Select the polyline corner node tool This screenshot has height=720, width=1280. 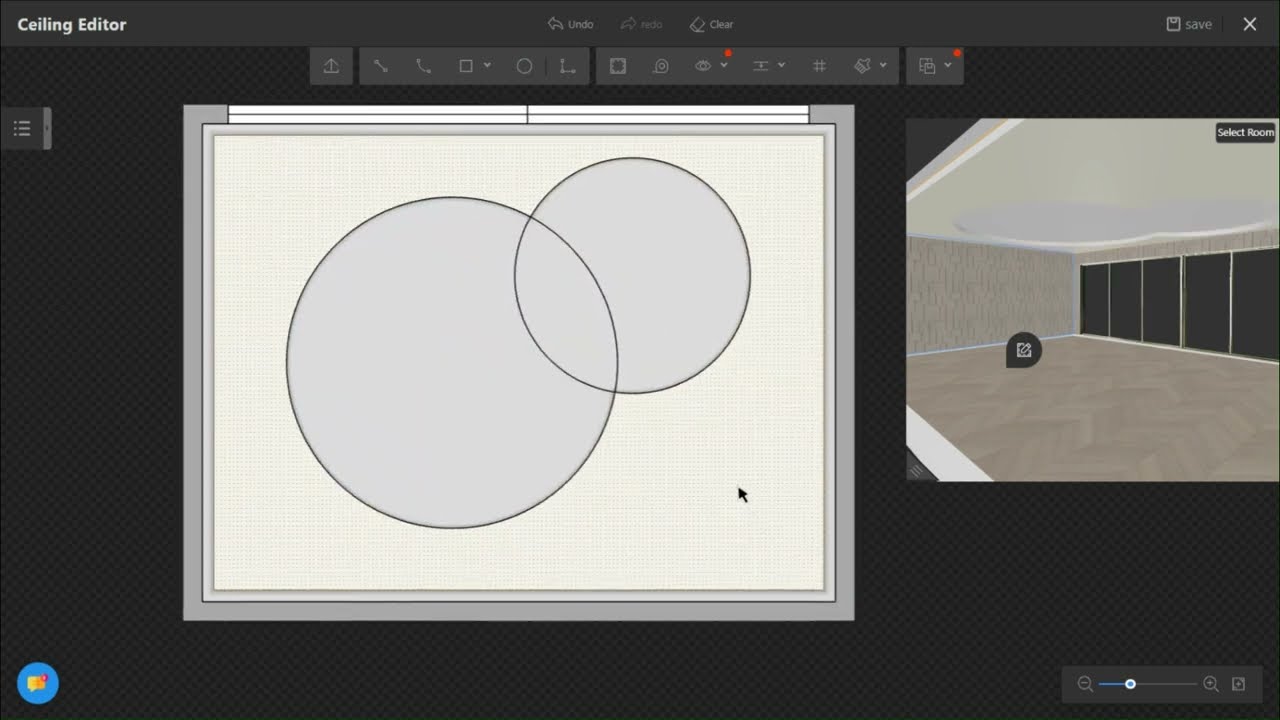[568, 66]
